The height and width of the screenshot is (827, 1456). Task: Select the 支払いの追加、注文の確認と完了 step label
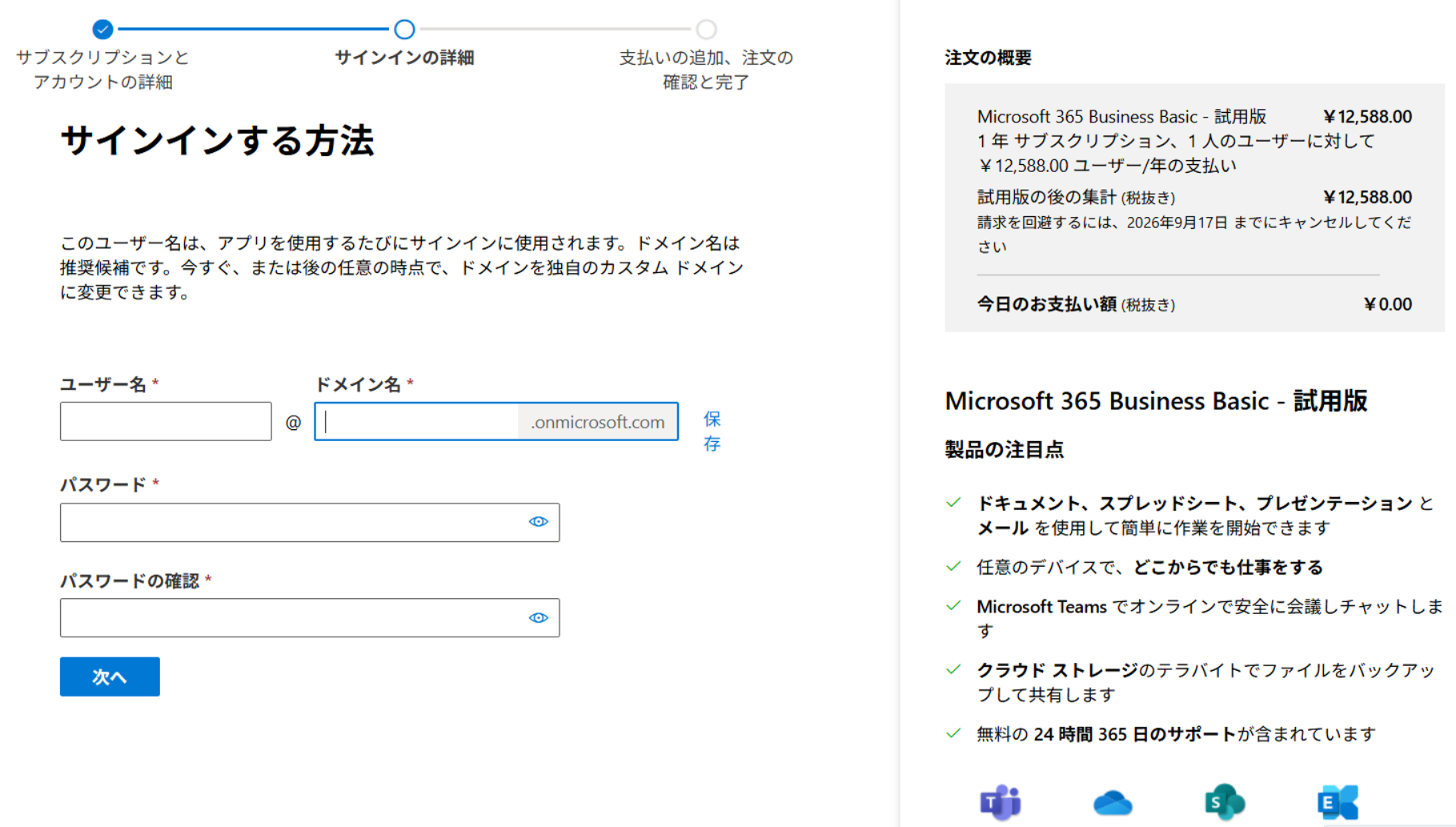tap(706, 70)
